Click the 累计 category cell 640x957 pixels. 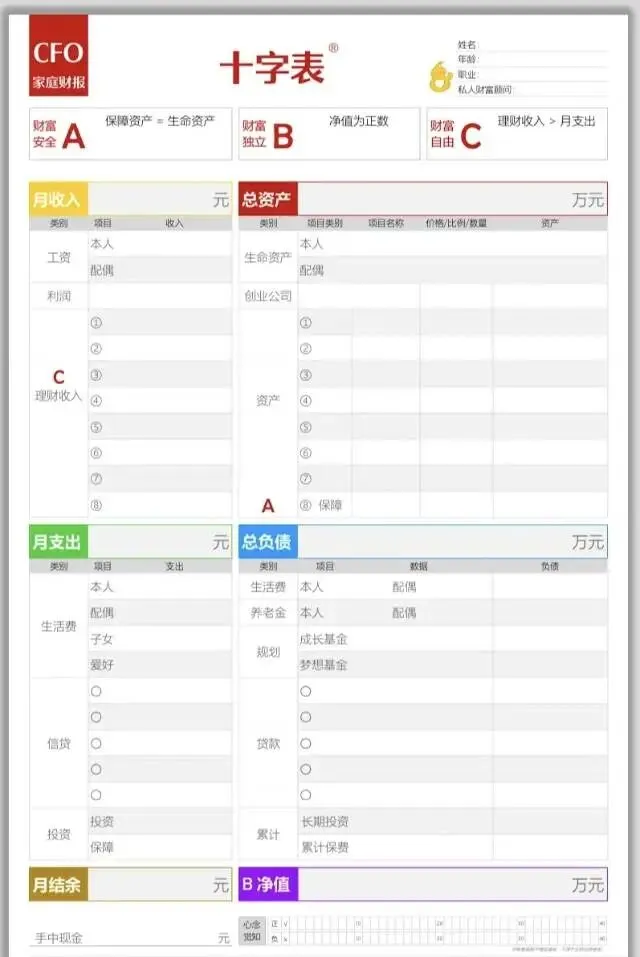(x=268, y=834)
